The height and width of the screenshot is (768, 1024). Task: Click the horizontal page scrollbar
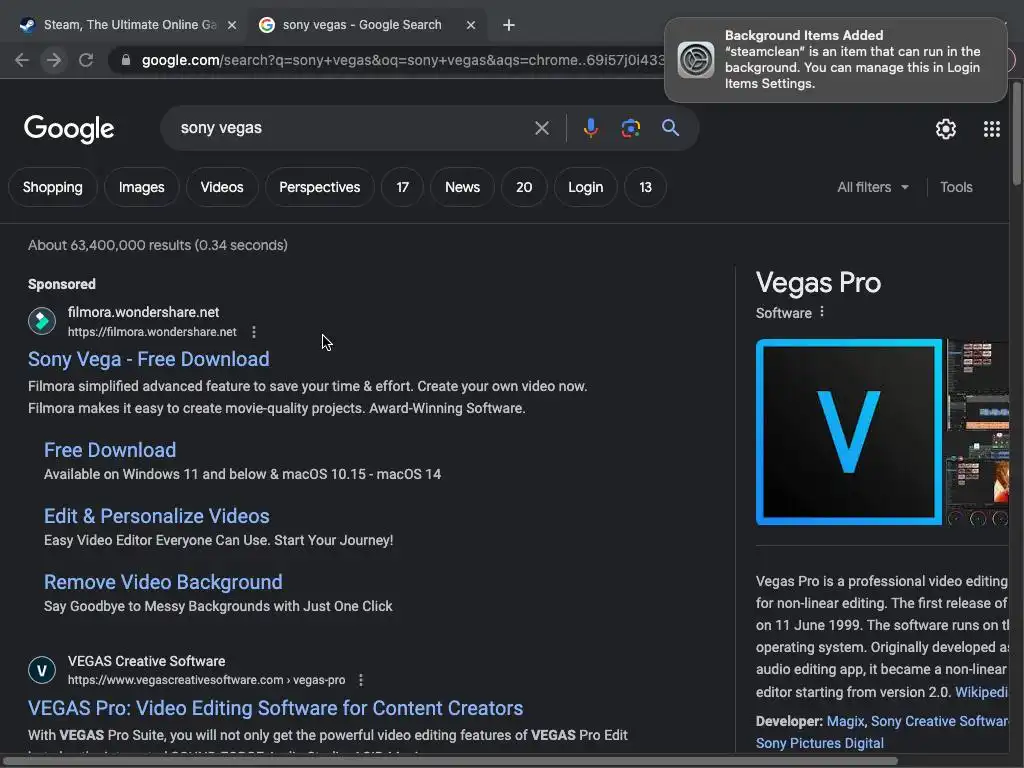point(451,761)
